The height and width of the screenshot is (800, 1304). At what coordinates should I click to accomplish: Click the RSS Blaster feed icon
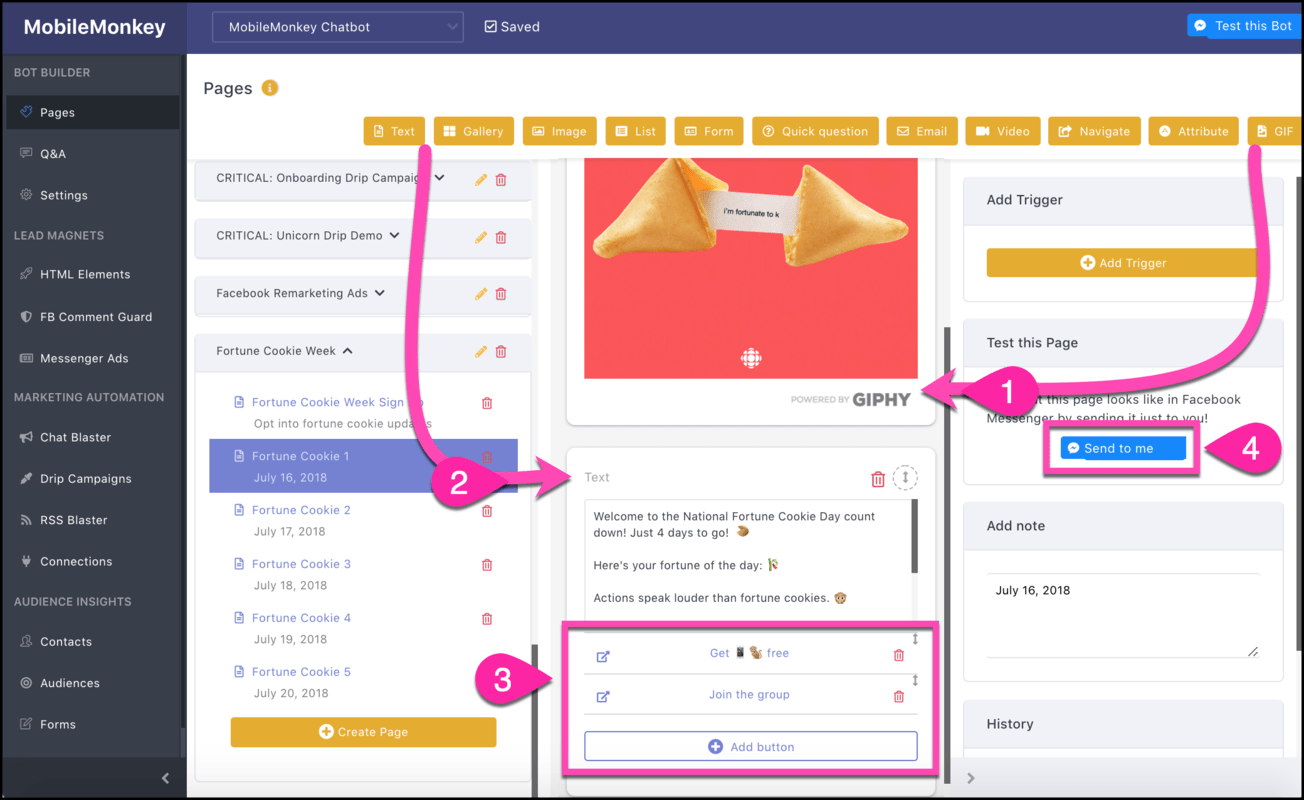point(26,520)
